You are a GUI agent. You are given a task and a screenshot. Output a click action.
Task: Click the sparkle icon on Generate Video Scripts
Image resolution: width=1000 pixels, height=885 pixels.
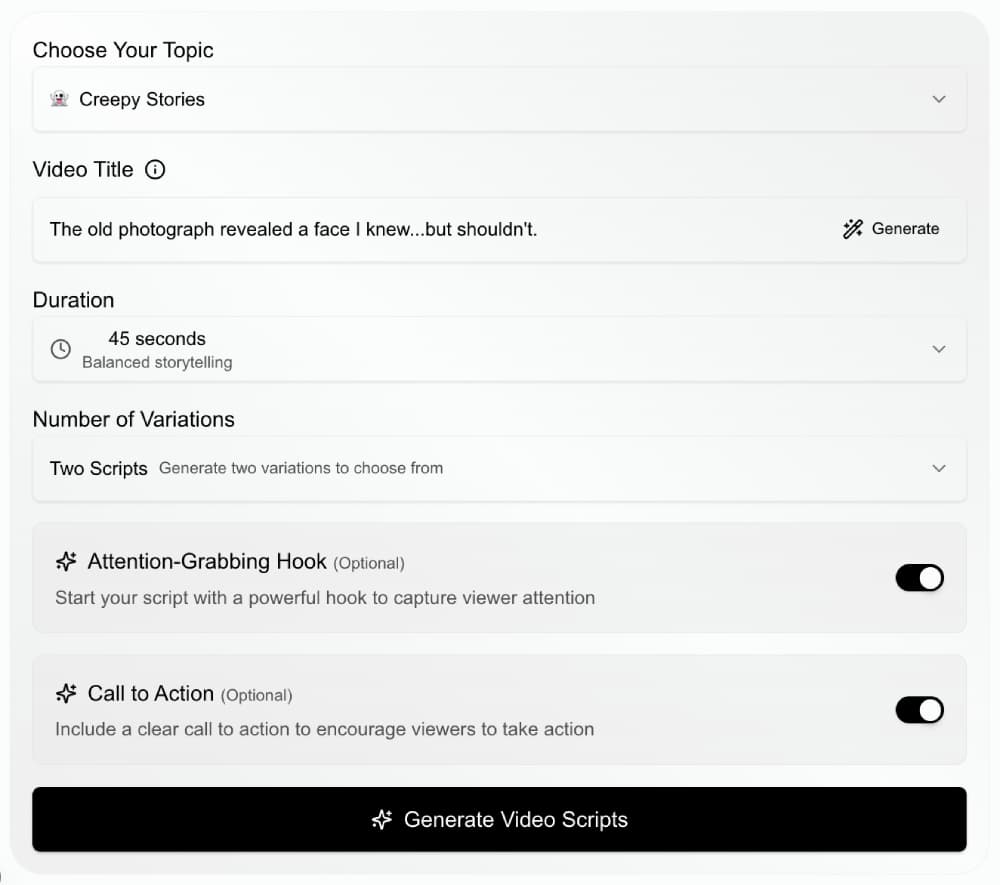pos(381,820)
